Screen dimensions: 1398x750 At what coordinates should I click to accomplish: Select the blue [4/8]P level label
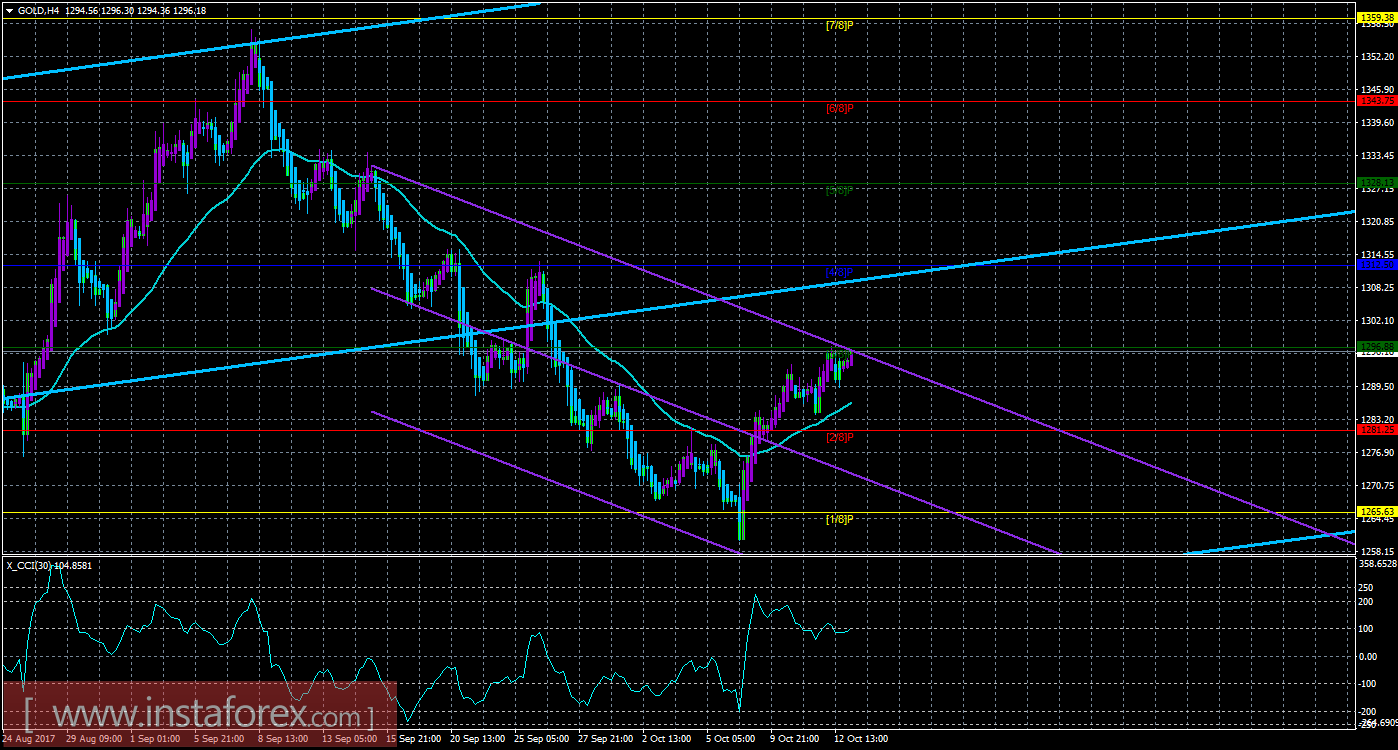839,271
